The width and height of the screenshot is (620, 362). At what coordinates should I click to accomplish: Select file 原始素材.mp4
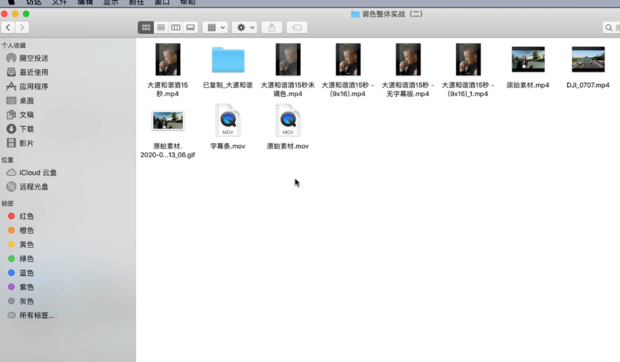pyautogui.click(x=528, y=60)
